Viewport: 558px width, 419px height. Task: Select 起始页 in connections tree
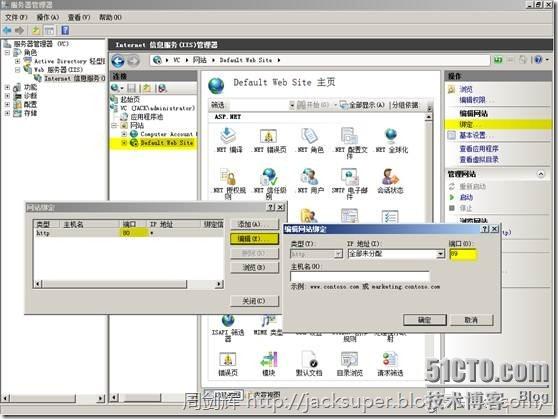coord(130,99)
